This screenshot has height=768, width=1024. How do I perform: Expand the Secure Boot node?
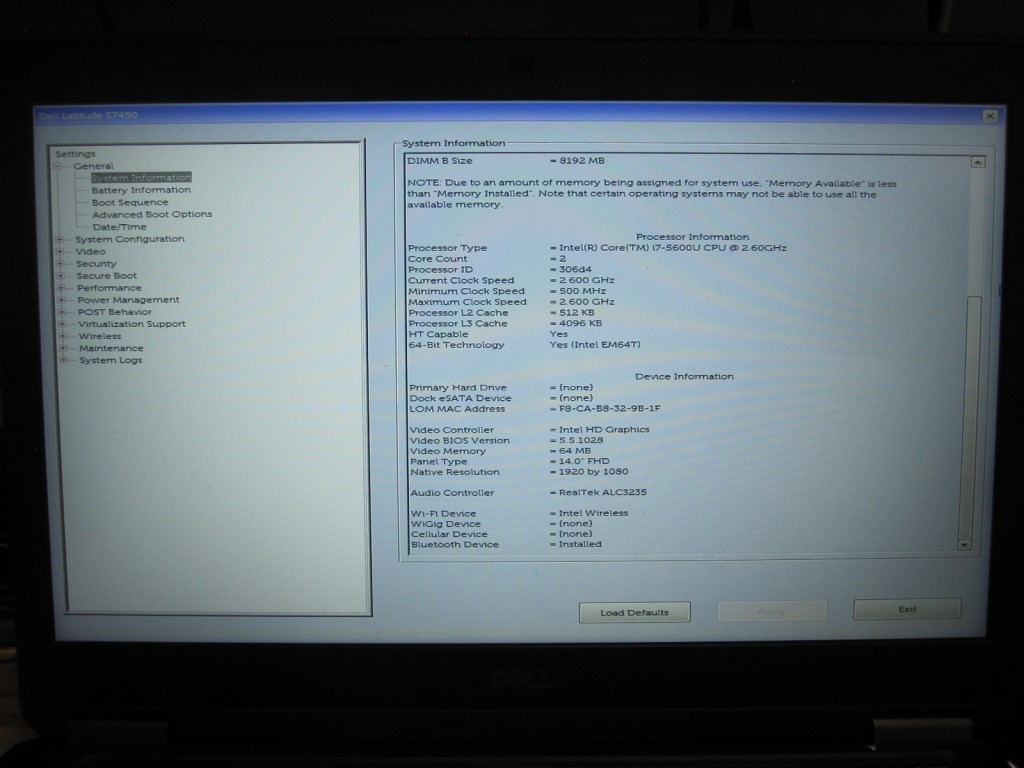coord(61,276)
